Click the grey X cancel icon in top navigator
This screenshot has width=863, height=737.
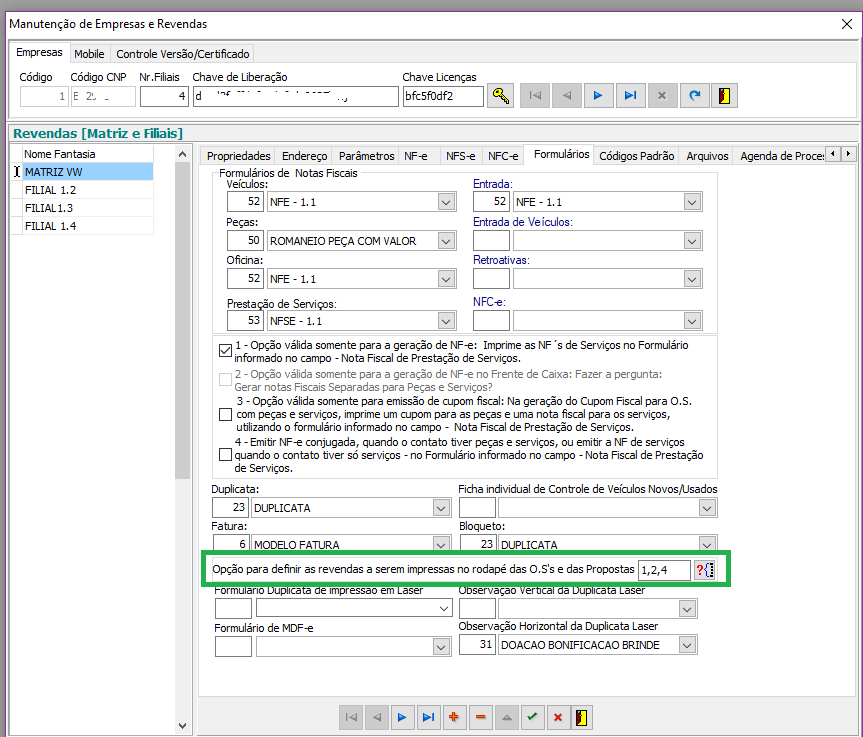[x=662, y=96]
